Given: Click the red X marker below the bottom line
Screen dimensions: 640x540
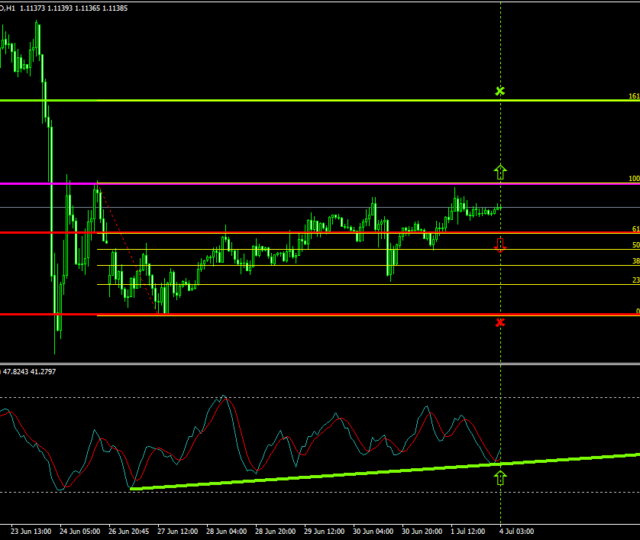Looking at the screenshot, I should [500, 322].
